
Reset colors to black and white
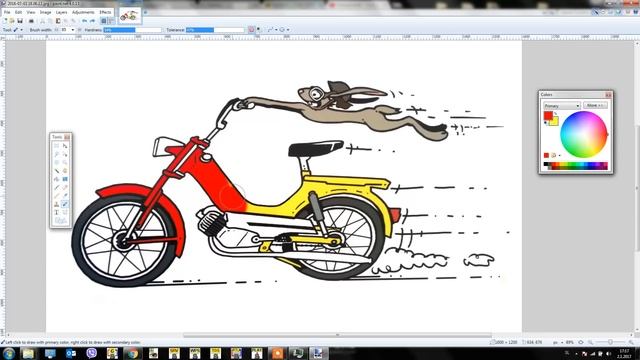point(545,122)
